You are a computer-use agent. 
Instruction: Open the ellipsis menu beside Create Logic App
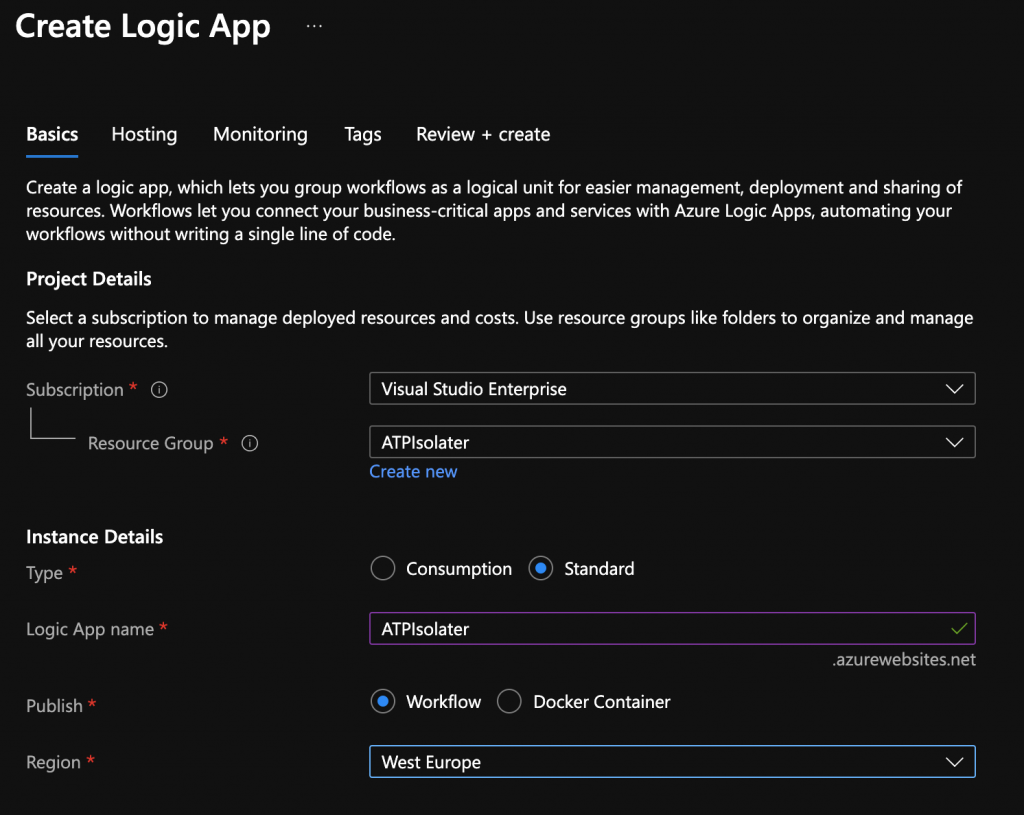coord(314,27)
